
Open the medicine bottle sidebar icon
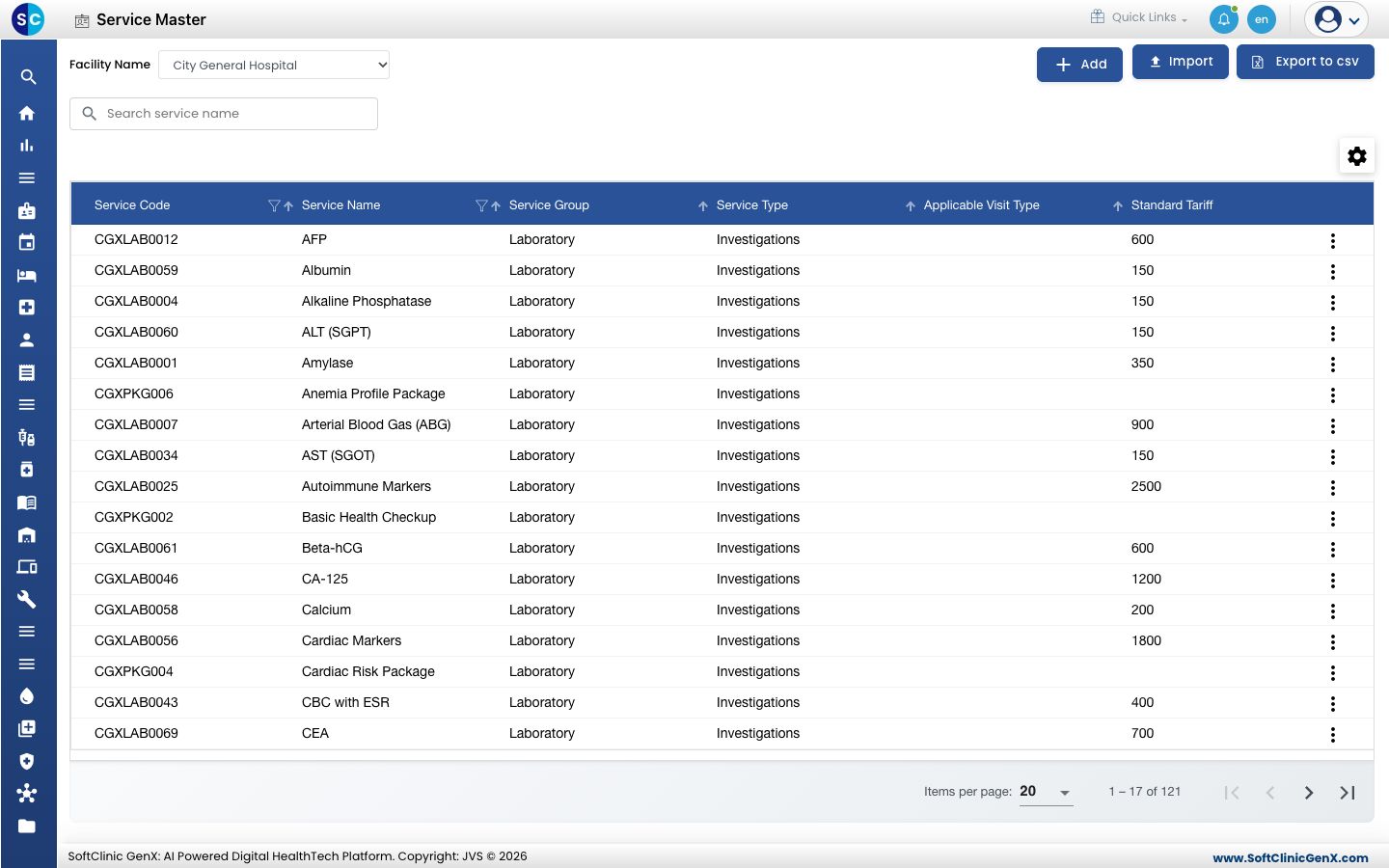pyautogui.click(x=27, y=470)
